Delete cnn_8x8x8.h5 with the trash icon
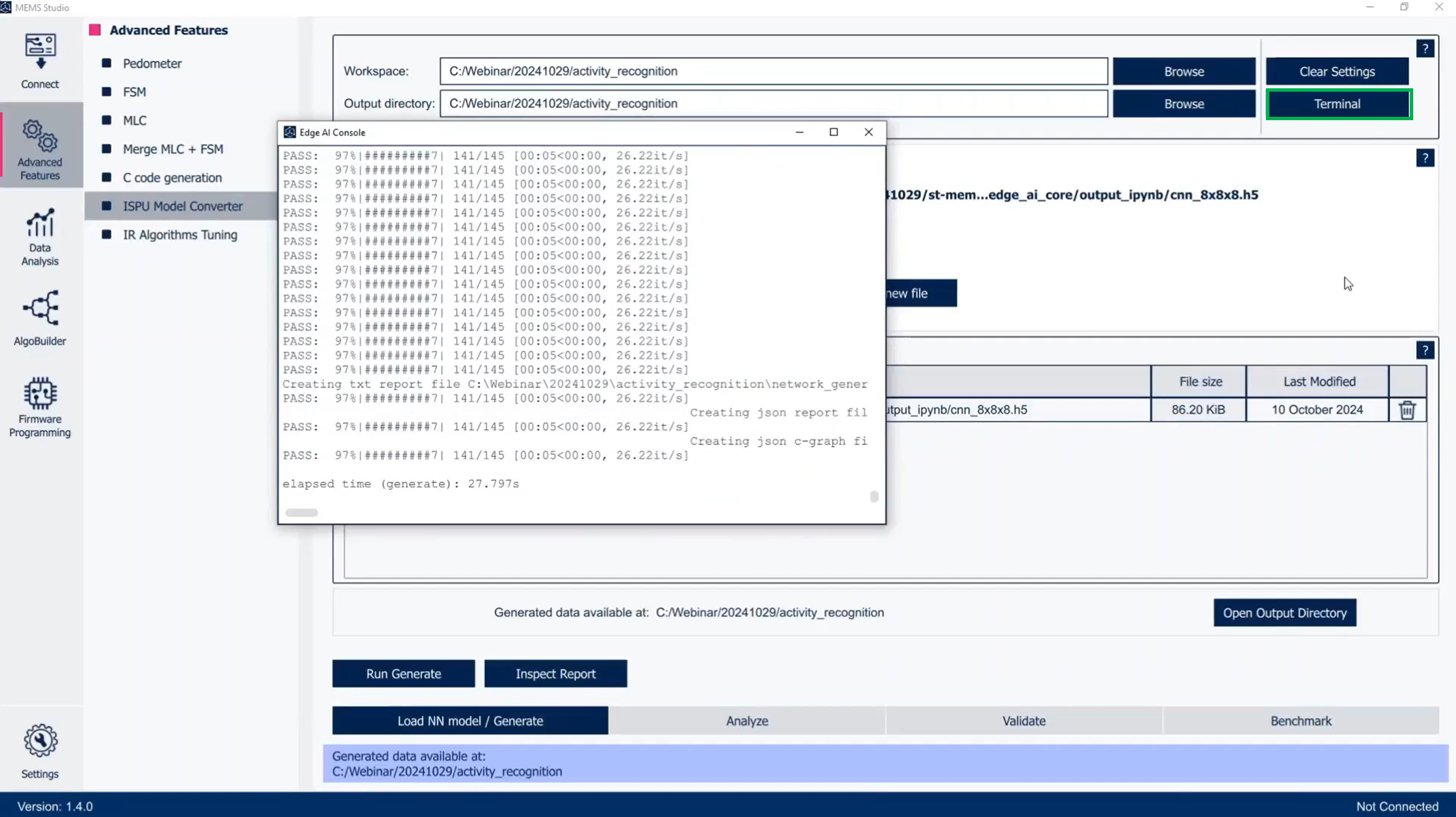 [x=1407, y=410]
